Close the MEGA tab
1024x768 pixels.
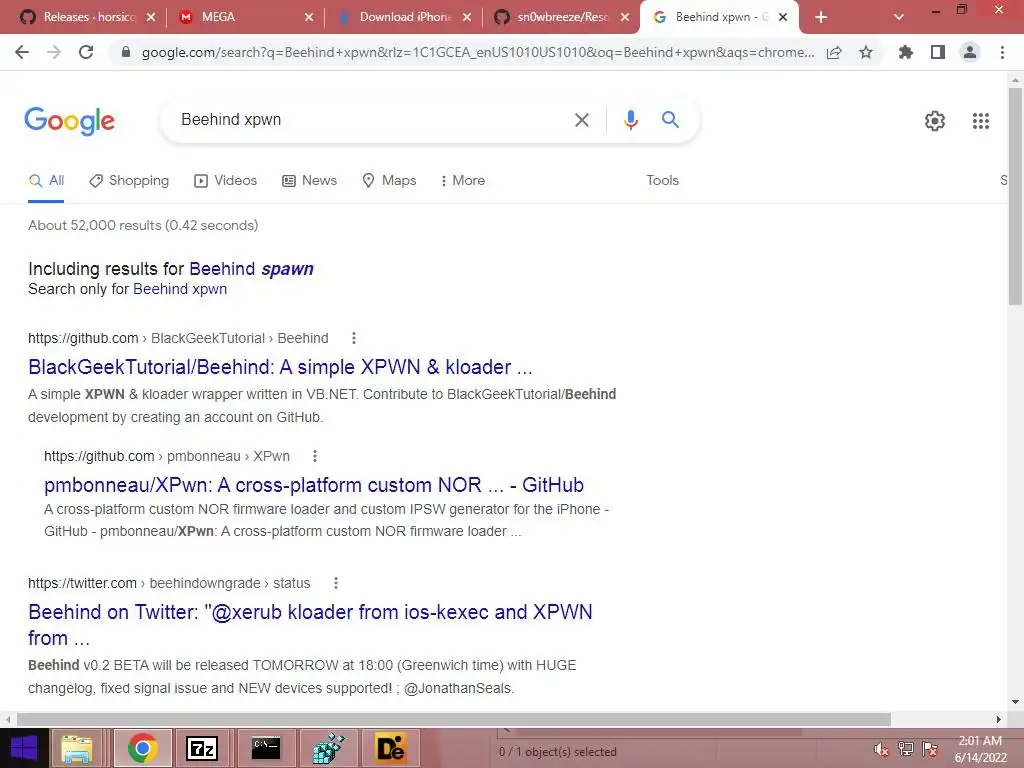(309, 17)
